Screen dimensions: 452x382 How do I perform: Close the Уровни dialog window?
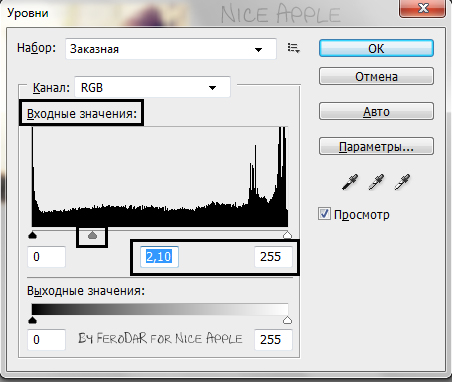422,8
